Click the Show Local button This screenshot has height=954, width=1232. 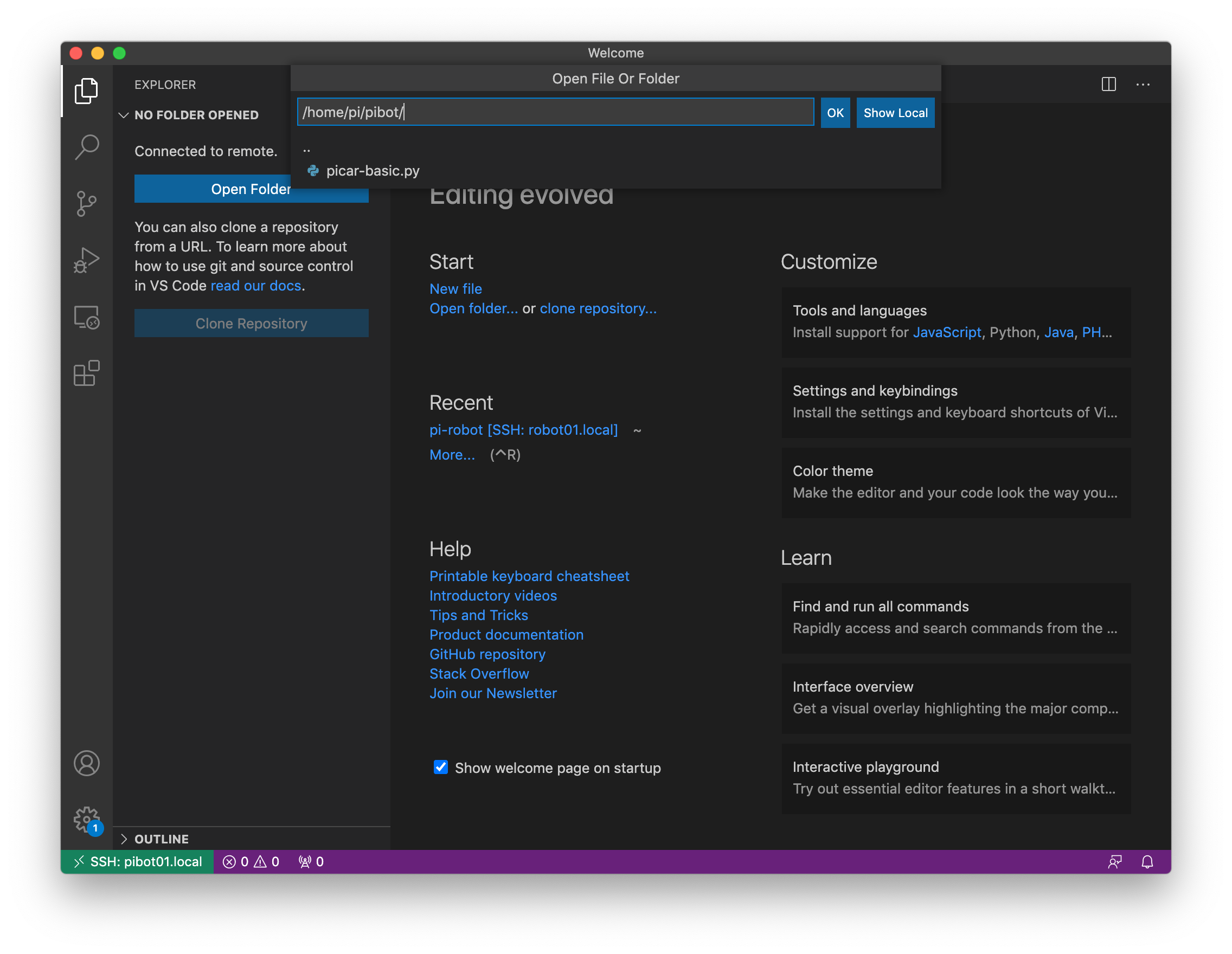pos(895,113)
